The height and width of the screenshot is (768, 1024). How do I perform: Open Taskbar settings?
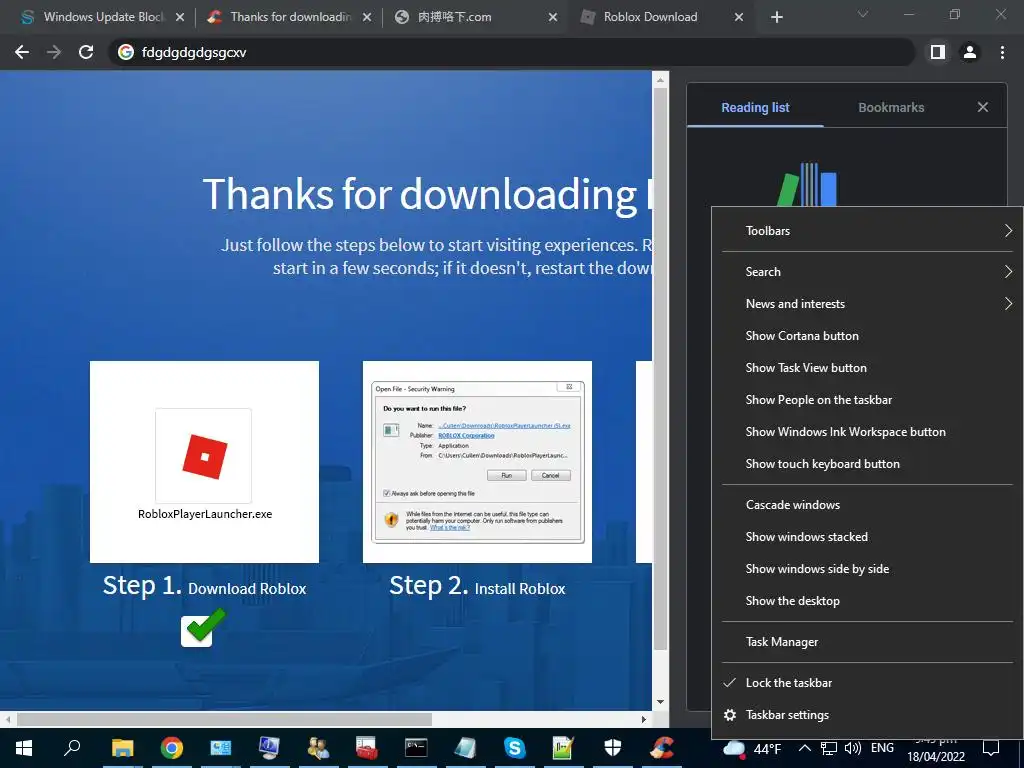point(867,715)
